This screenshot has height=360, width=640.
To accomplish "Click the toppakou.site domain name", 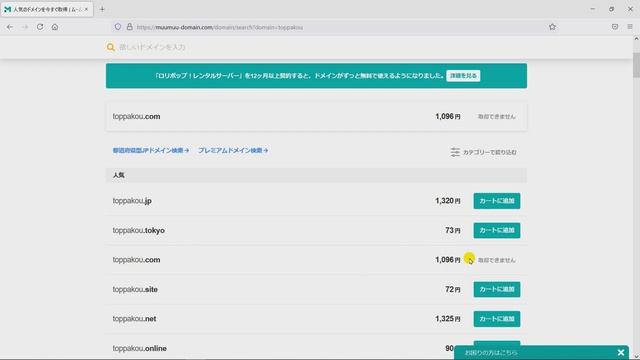I will tap(135, 289).
